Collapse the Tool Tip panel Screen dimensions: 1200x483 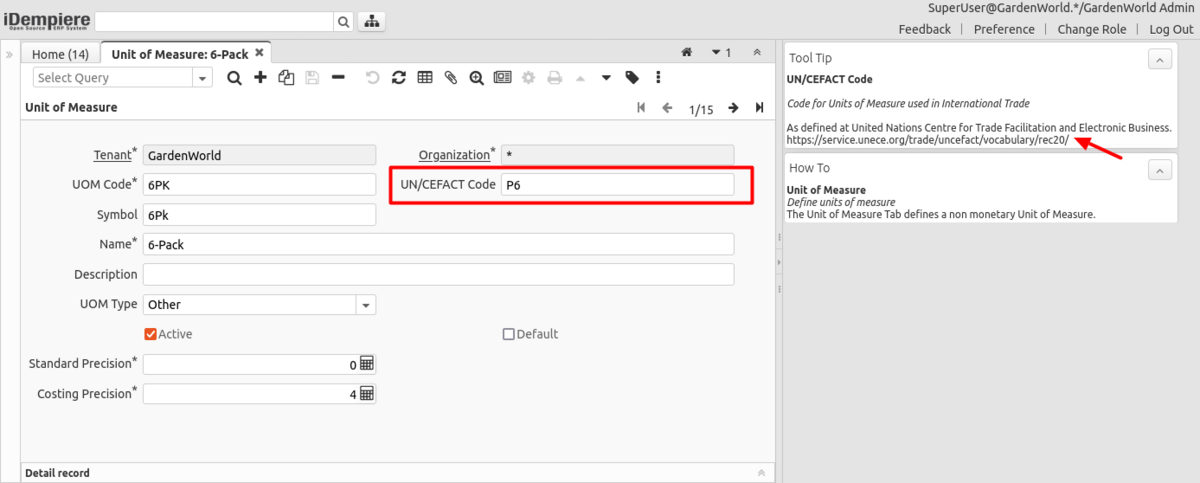click(x=1159, y=60)
